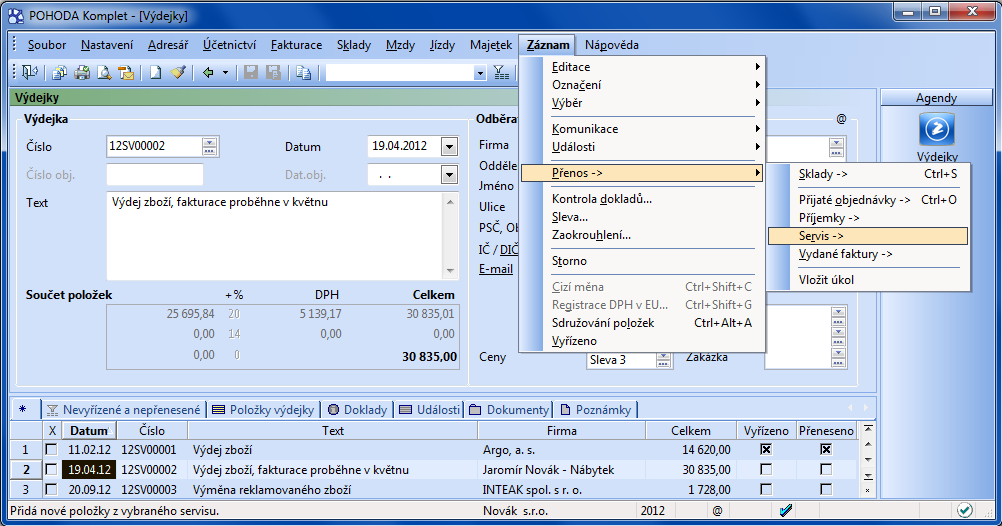Image resolution: width=1002 pixels, height=526 pixels.
Task: Open the Účetnictví menu
Action: (x=229, y=45)
